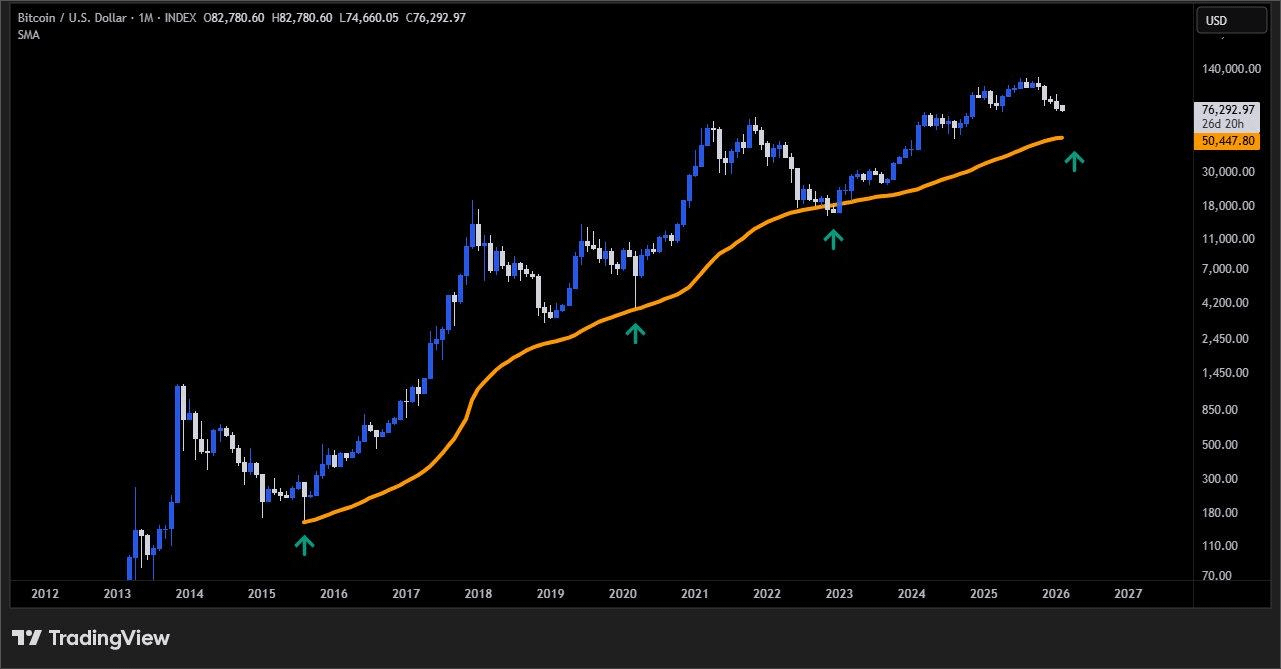This screenshot has width=1281, height=669.
Task: Click the 2023 label on time axis
Action: (x=839, y=594)
